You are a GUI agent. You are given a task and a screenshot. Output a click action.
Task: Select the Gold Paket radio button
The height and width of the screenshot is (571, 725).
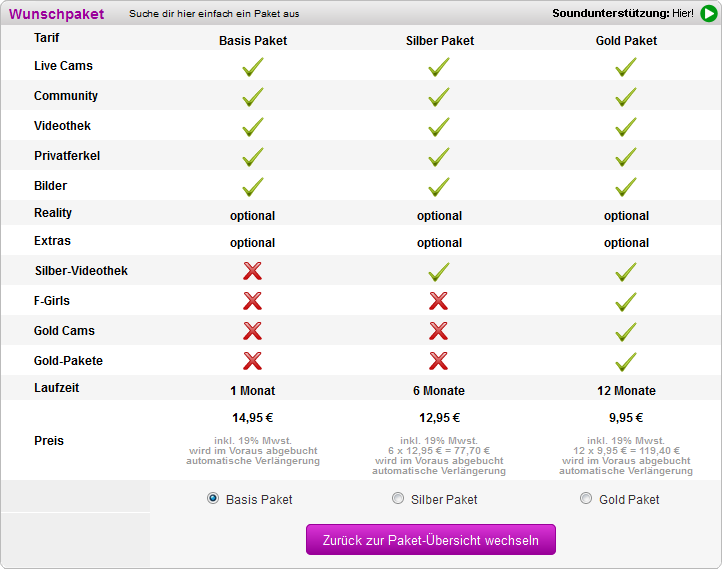[586, 498]
